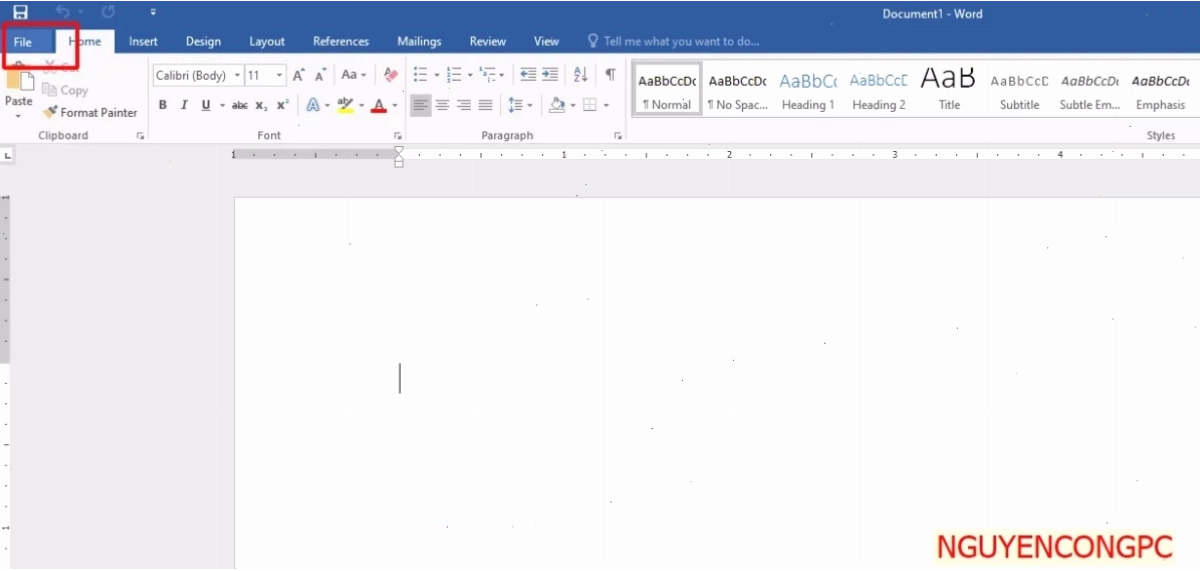Screen dimensions: 1200x571
Task: Apply yellow text highlight color
Action: 345,105
